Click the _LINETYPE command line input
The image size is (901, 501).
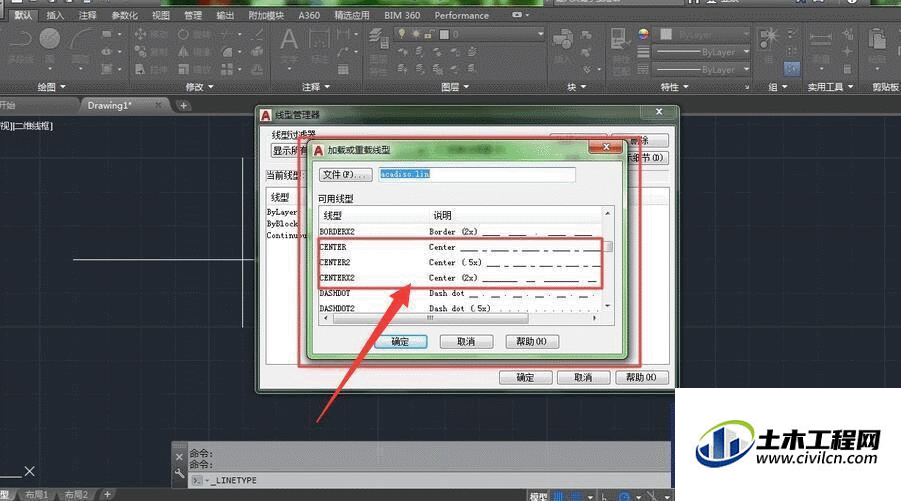[429, 480]
